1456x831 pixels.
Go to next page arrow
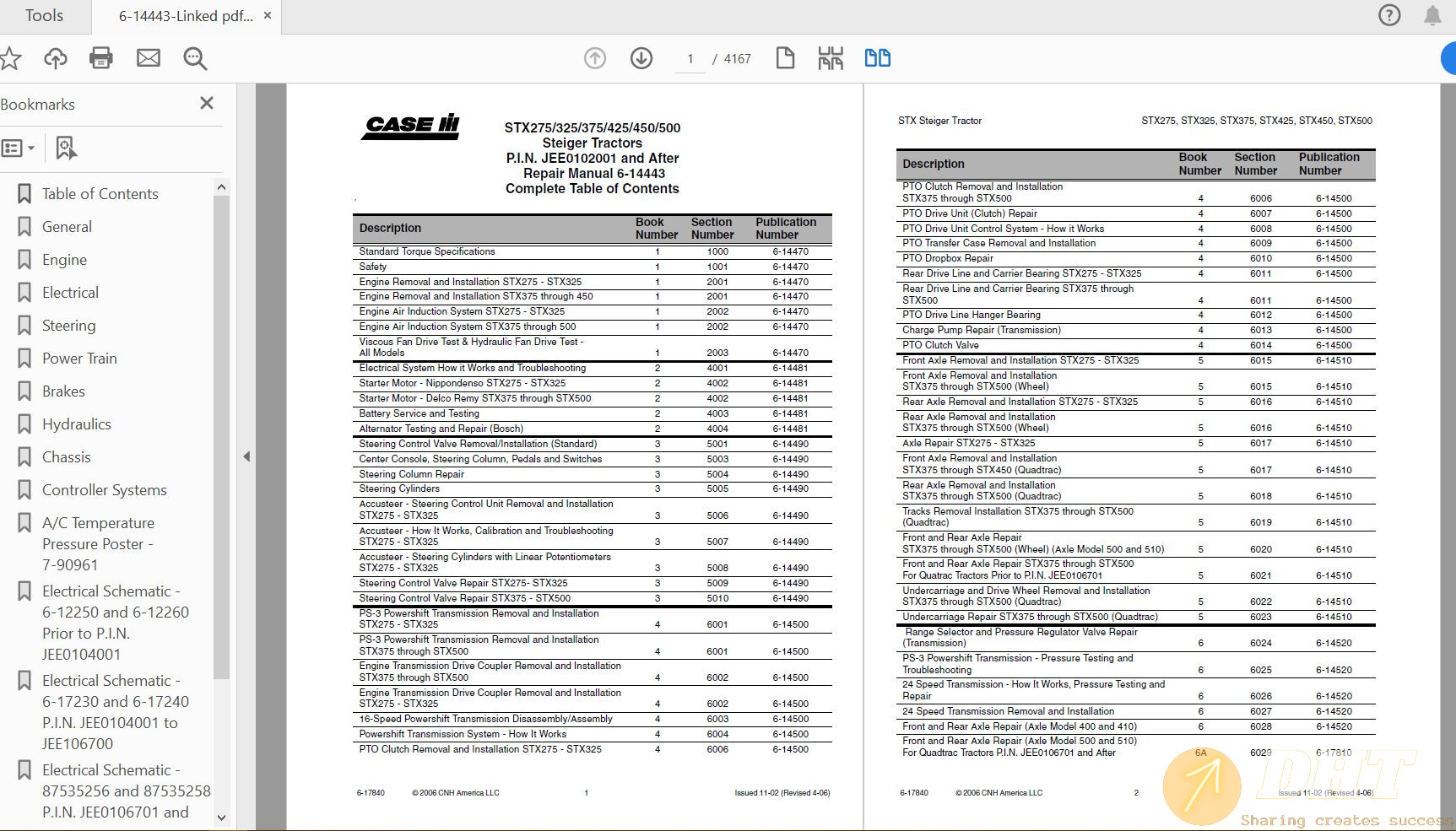tap(641, 58)
